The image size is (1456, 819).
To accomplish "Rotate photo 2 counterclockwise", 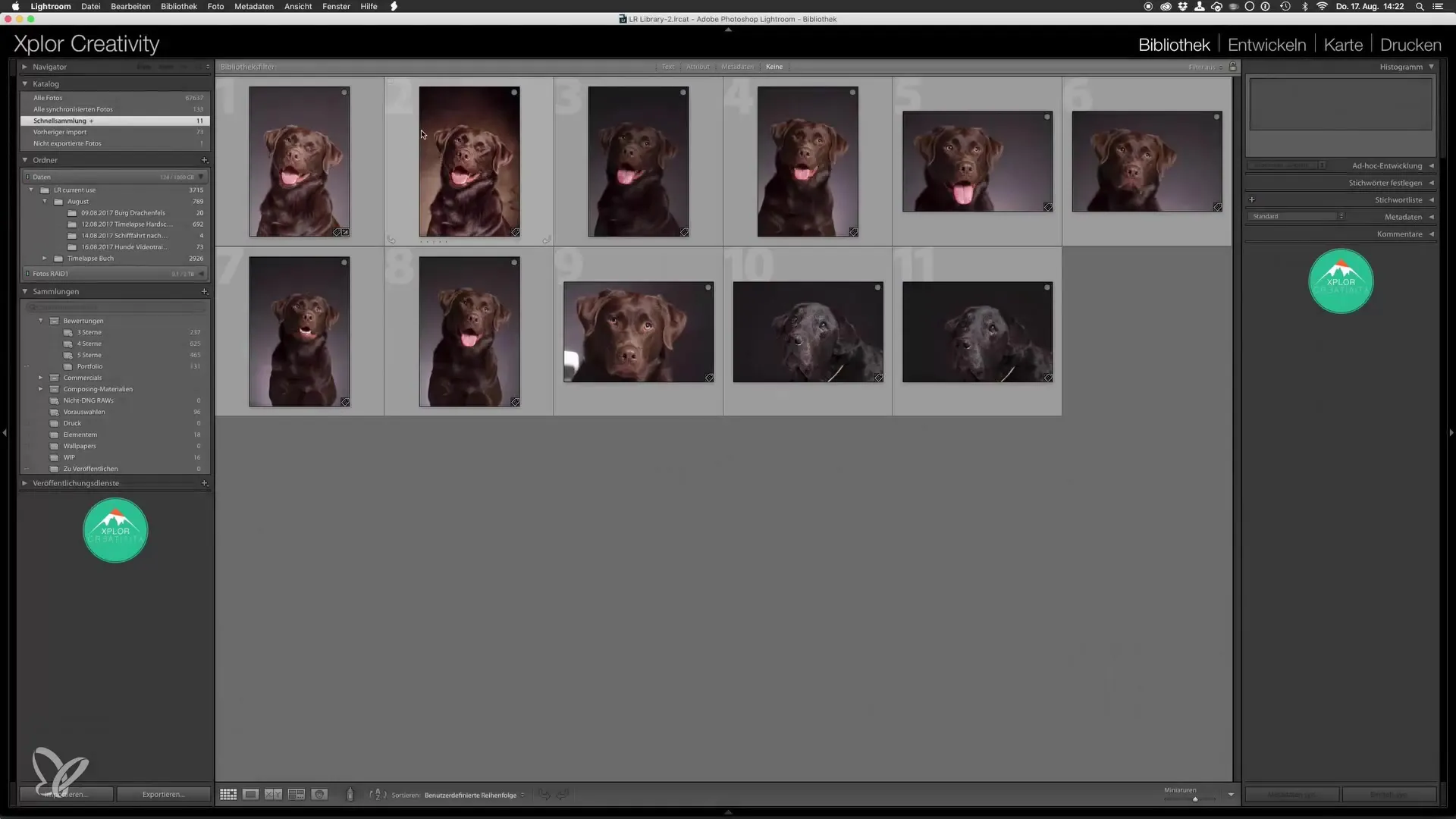I will click(x=391, y=240).
